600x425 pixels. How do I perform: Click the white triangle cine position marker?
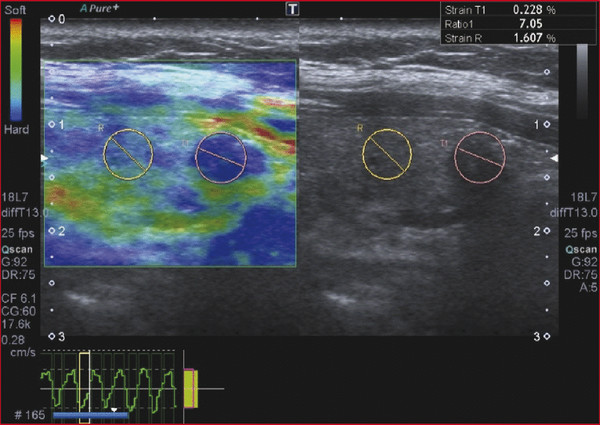[115, 409]
